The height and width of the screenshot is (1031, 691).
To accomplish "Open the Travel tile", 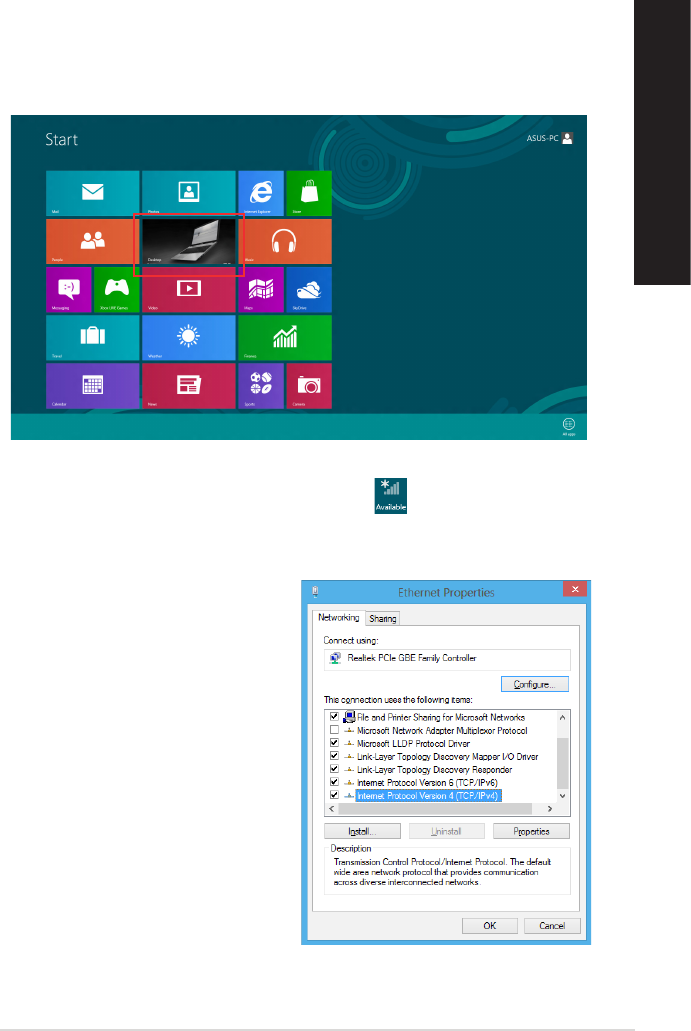I will (x=93, y=337).
